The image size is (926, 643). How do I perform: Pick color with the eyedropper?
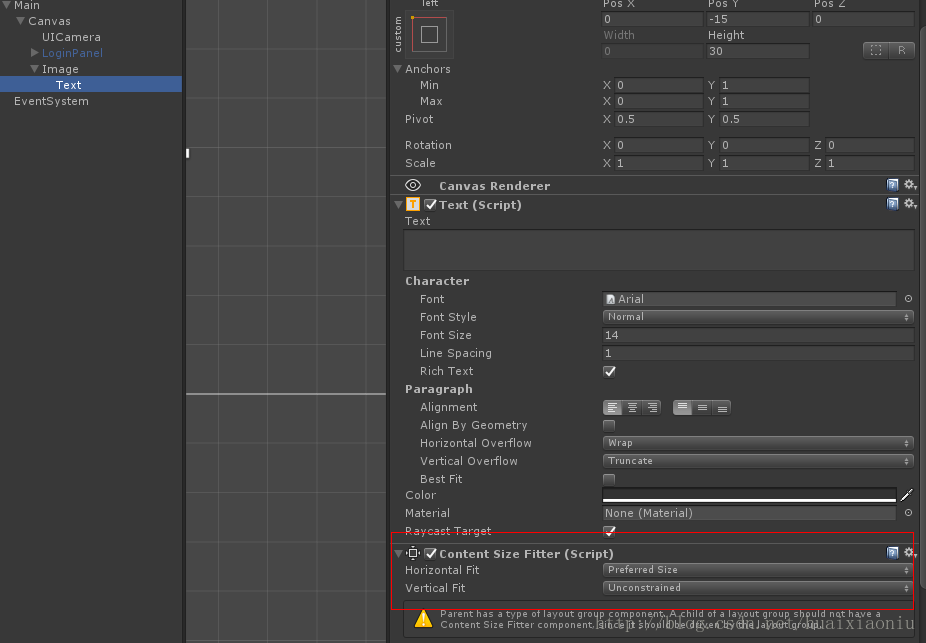click(907, 495)
